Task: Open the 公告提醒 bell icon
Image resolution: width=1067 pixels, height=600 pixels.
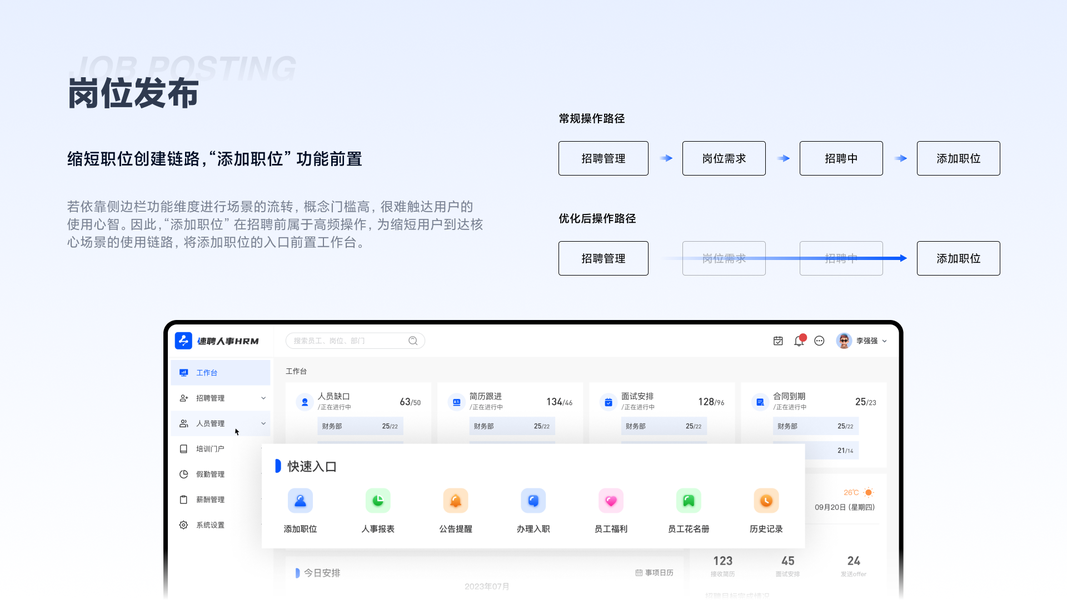Action: click(455, 501)
